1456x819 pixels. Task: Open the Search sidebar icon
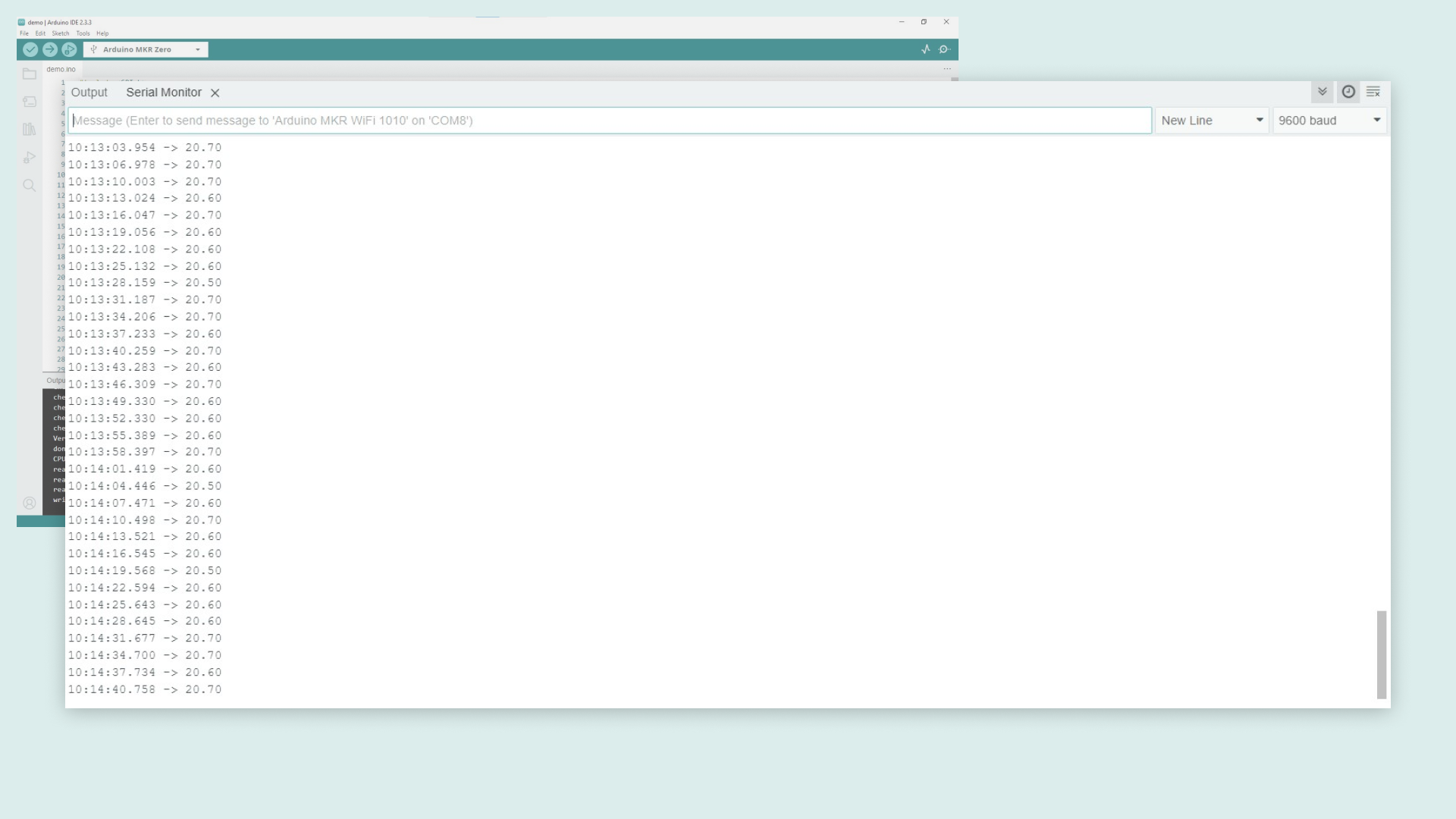[30, 185]
